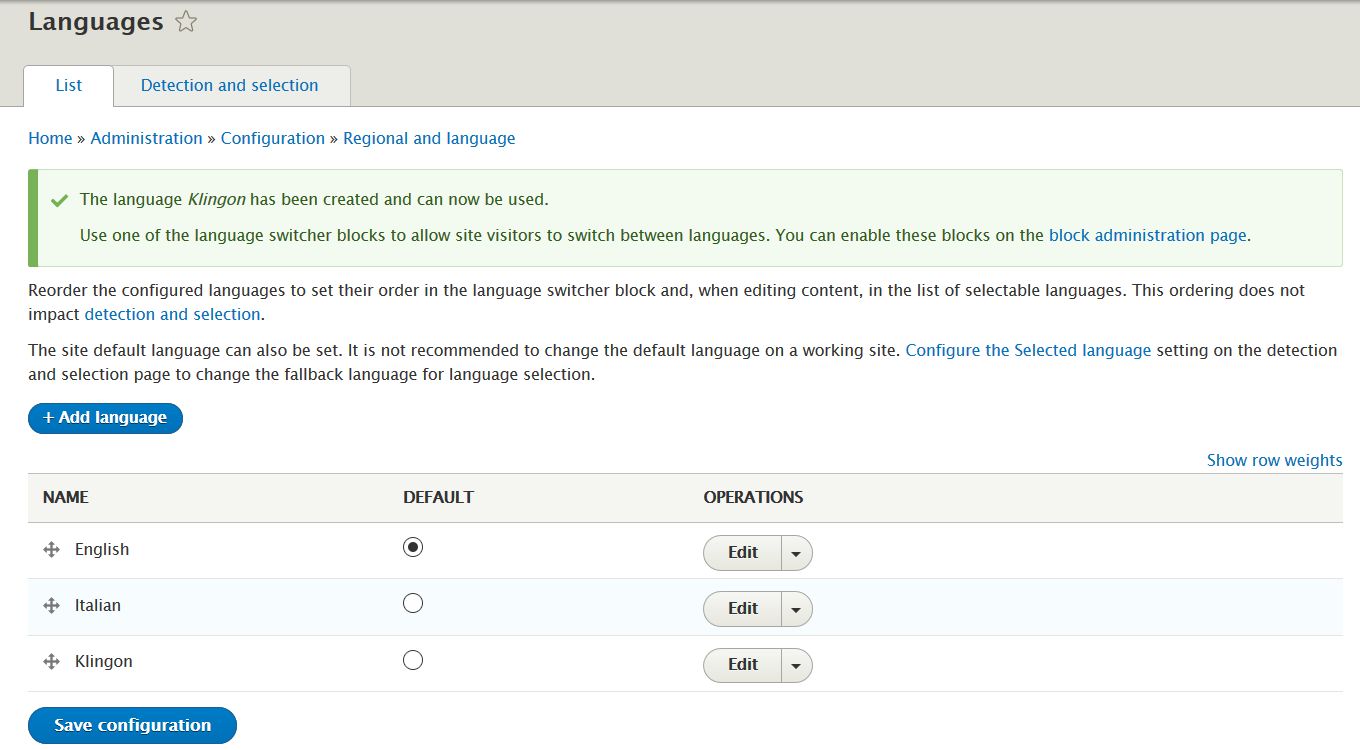Click the Configure the Selected language link

coord(1027,350)
